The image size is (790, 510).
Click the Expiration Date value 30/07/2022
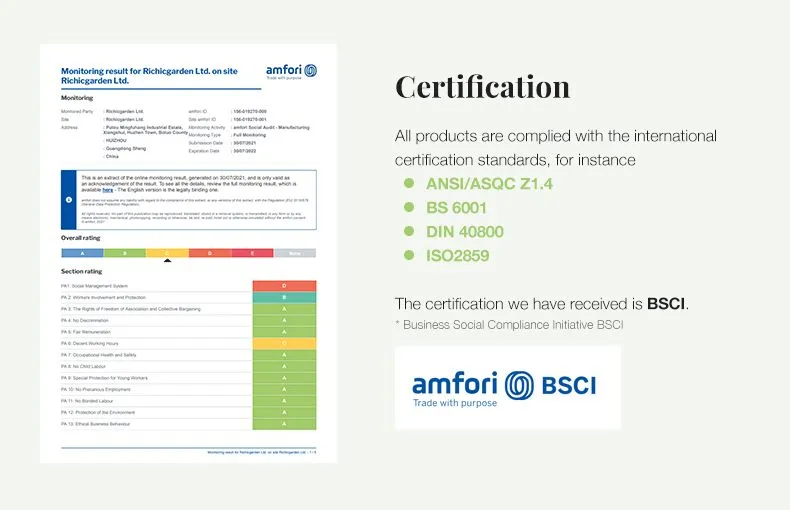pyautogui.click(x=244, y=151)
